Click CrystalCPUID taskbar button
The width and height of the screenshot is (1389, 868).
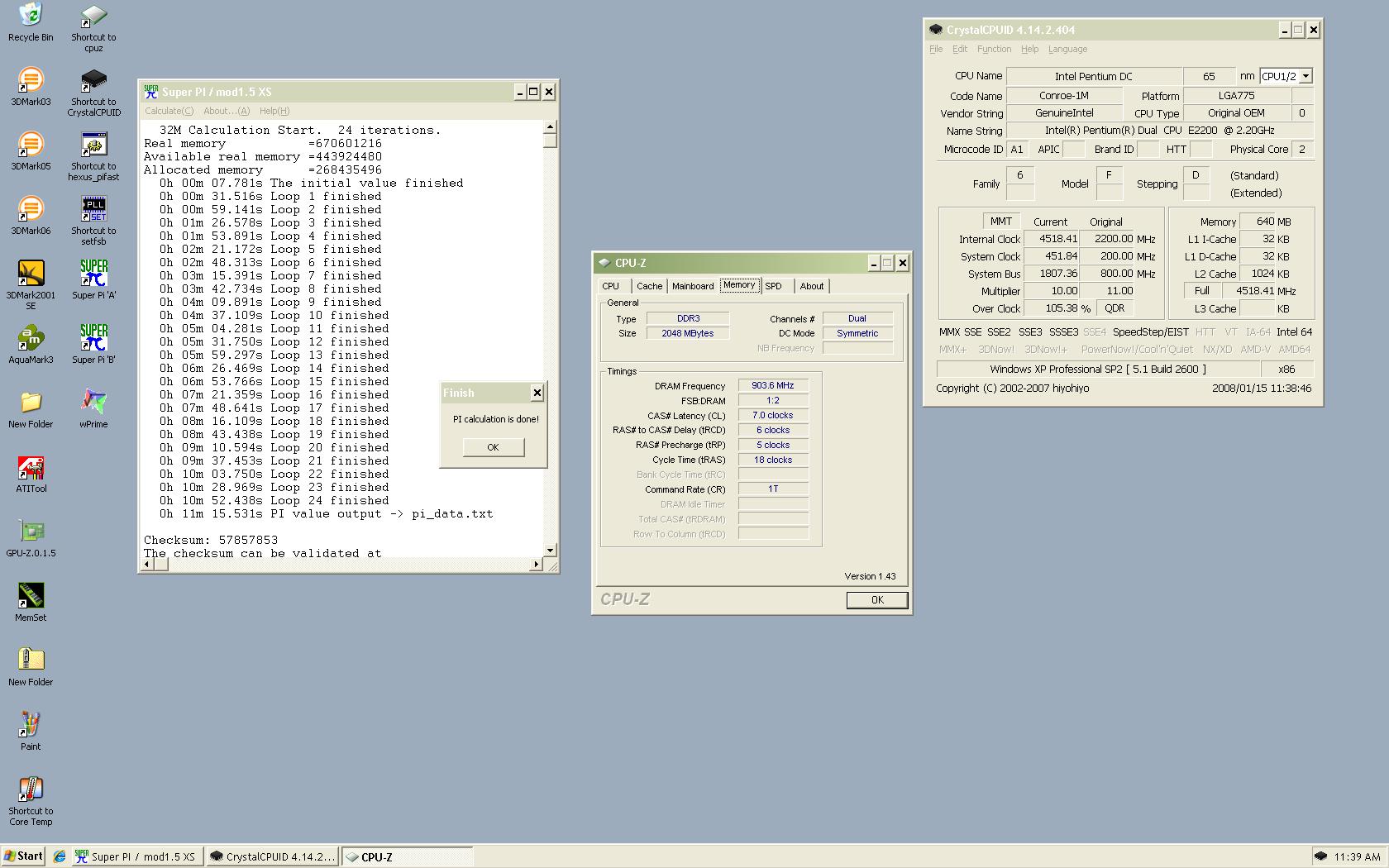click(x=272, y=856)
